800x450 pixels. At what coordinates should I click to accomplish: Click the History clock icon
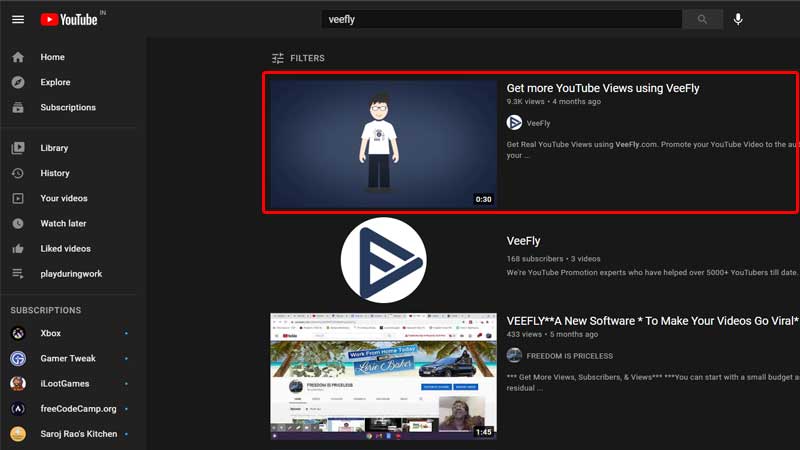(x=18, y=173)
